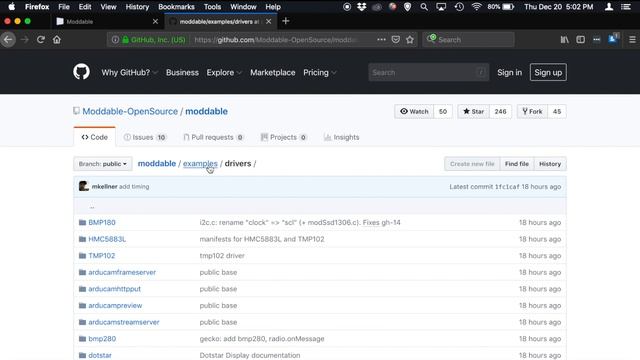Open the Dropbox menu bar icon
This screenshot has width=640, height=360.
(362, 7)
